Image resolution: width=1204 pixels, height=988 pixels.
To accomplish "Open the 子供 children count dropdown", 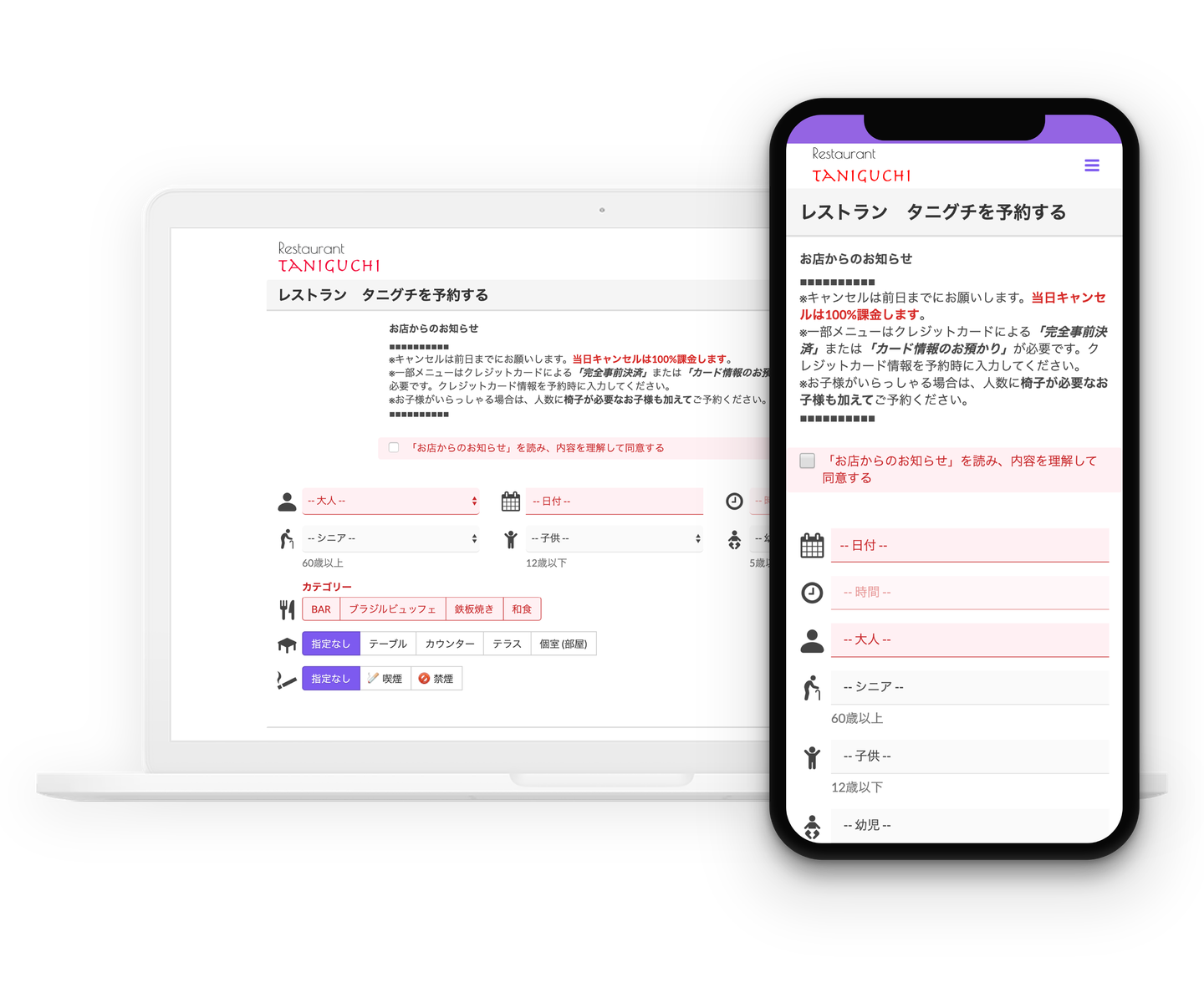I will pyautogui.click(x=615, y=538).
